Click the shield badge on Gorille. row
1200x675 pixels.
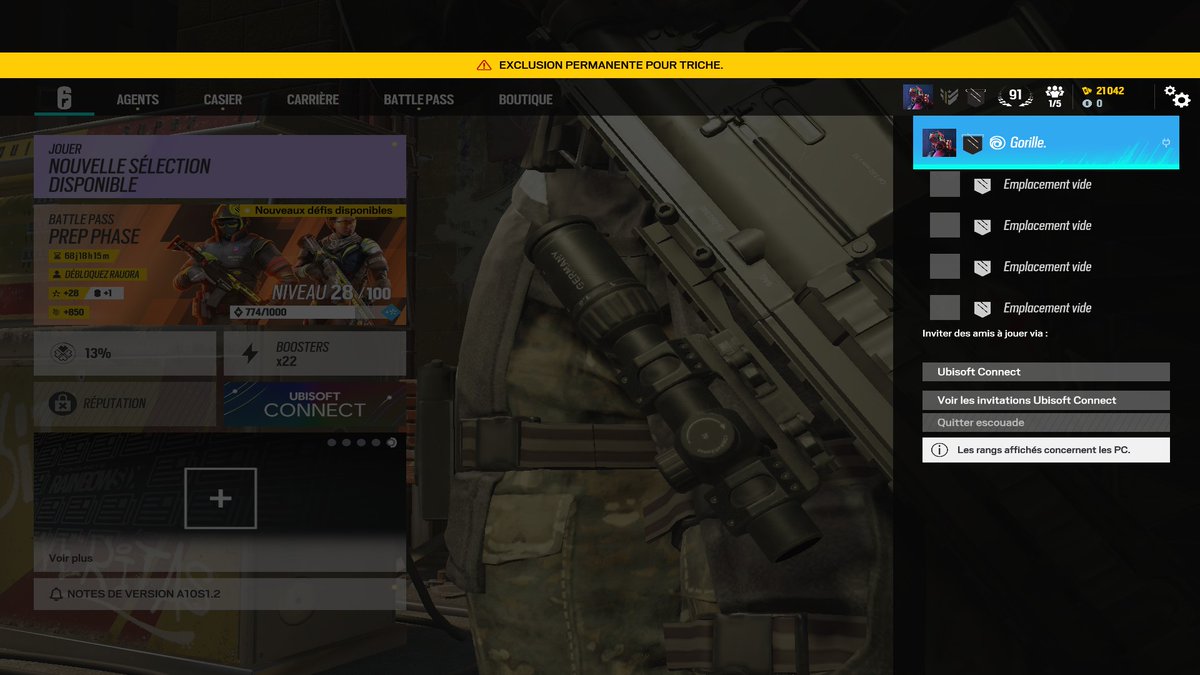click(x=973, y=144)
